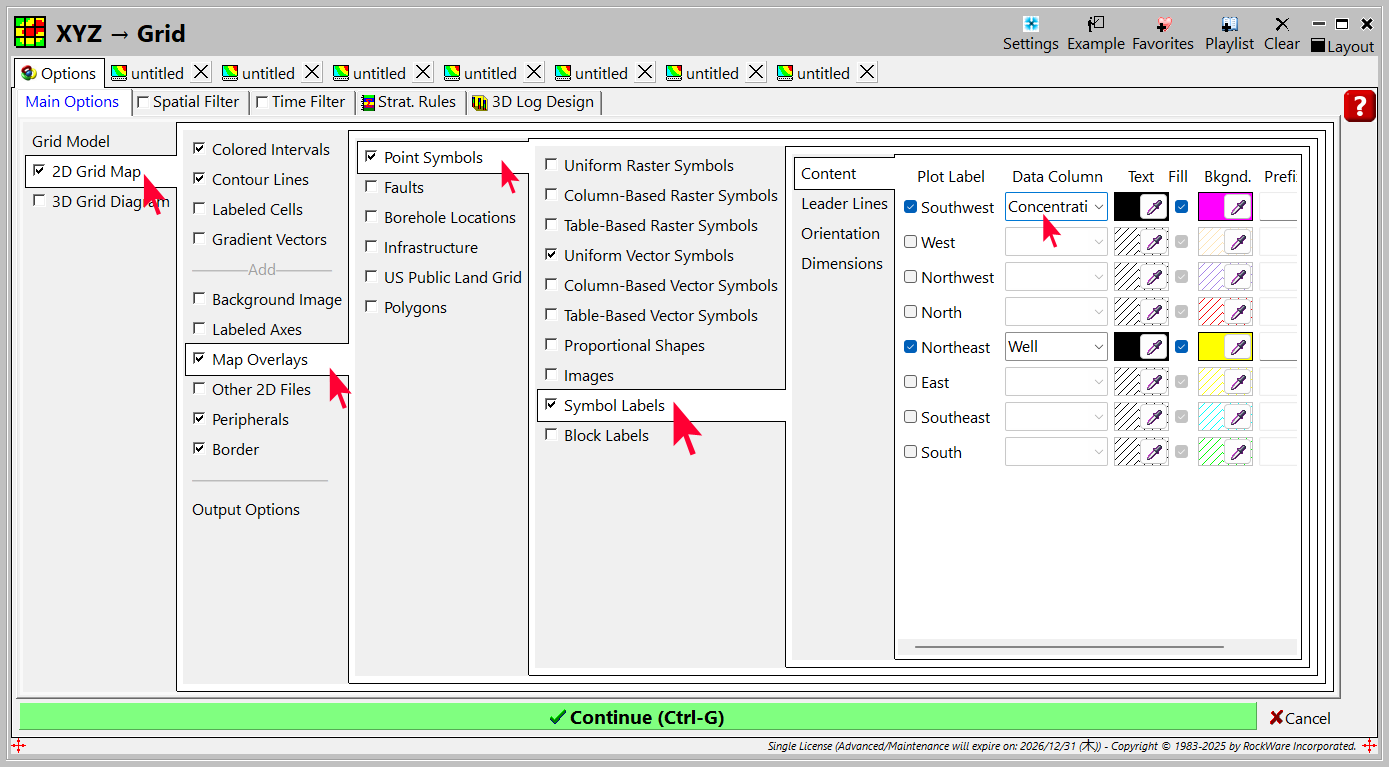Screen dimensions: 1389x767
Task: Click the Cancel button
Action: (1299, 718)
